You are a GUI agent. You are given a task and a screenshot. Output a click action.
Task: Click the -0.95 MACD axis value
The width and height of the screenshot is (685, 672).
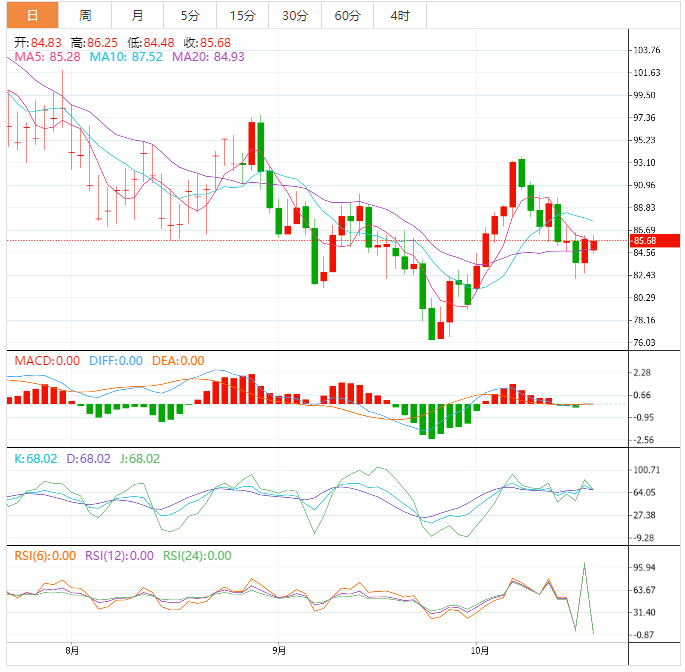pyautogui.click(x=643, y=418)
